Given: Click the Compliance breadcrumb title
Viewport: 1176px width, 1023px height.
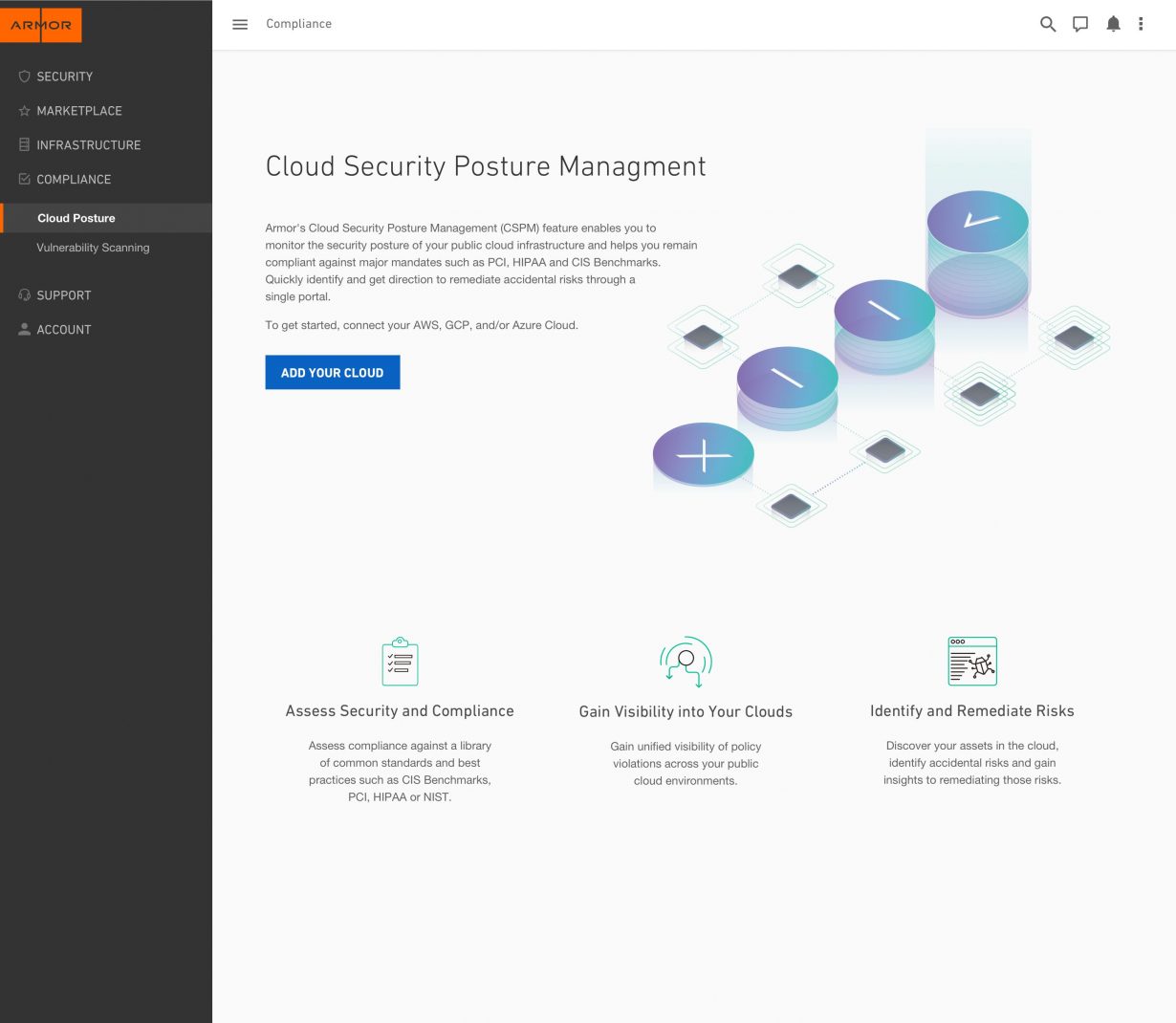Looking at the screenshot, I should [x=299, y=24].
